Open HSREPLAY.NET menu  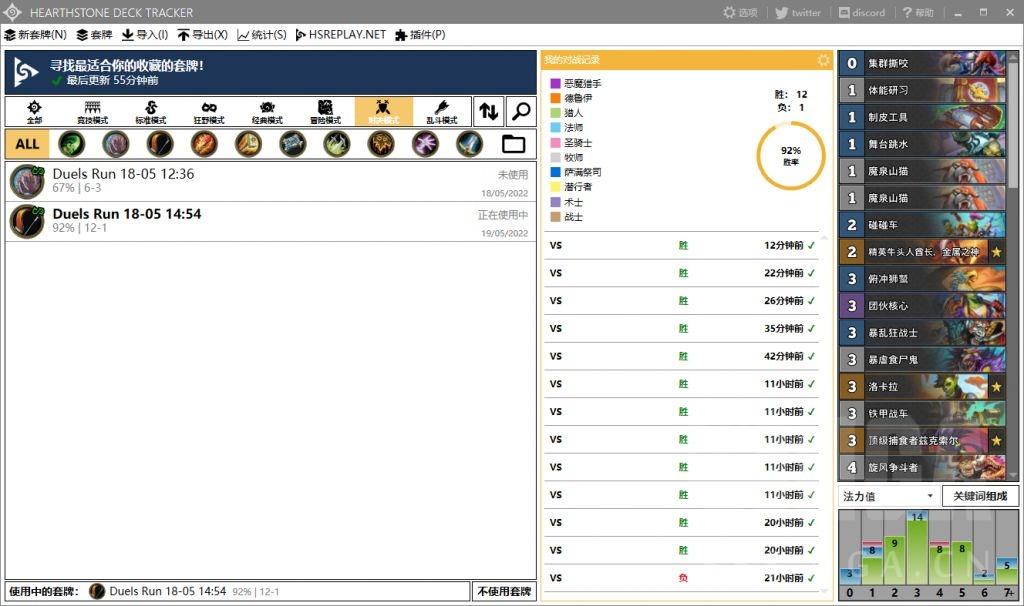[x=340, y=35]
